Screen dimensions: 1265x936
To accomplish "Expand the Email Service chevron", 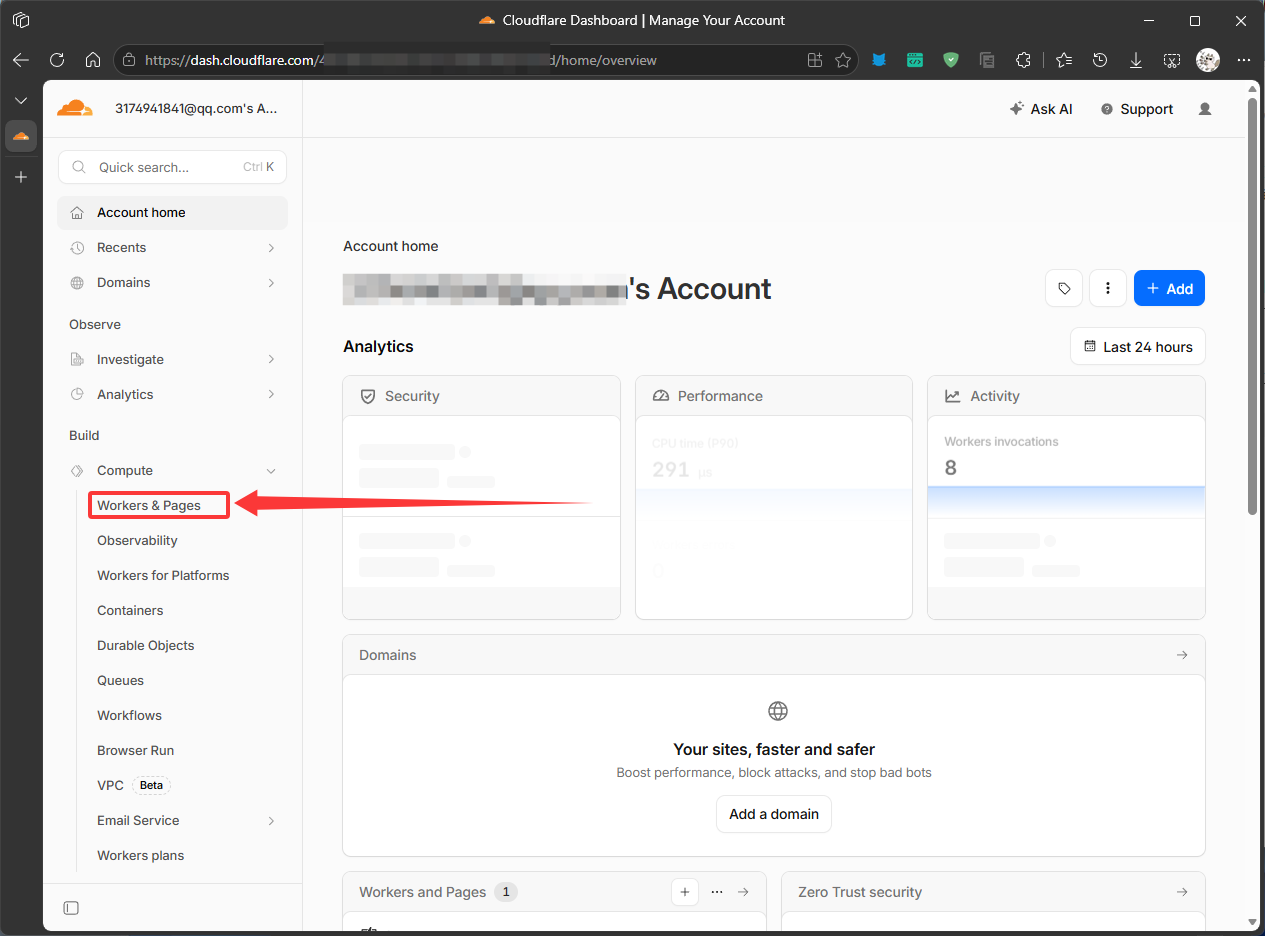I will point(271,821).
